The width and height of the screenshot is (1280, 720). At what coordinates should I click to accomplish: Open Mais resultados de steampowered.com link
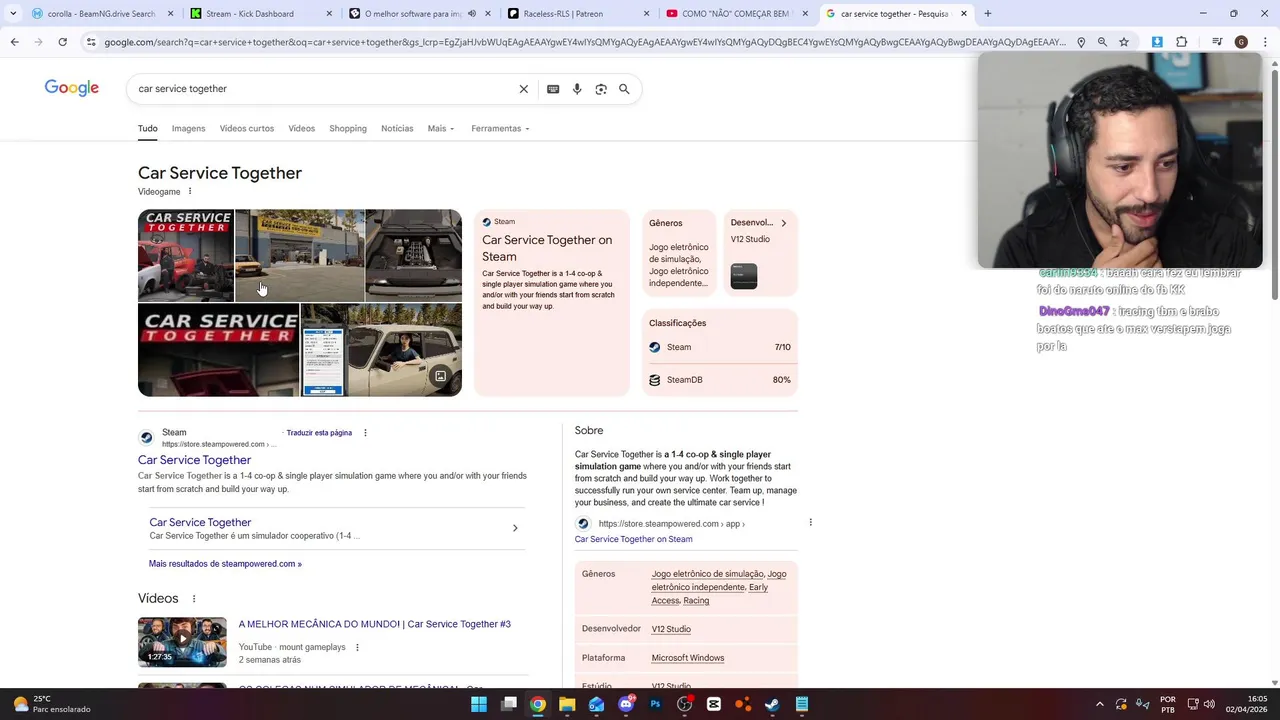pos(225,564)
